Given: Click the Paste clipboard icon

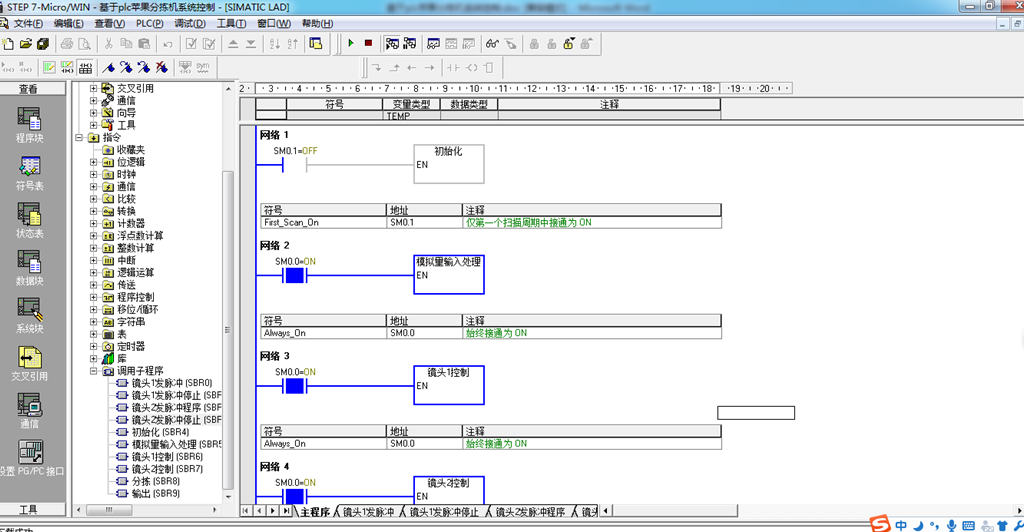Looking at the screenshot, I should 144,44.
